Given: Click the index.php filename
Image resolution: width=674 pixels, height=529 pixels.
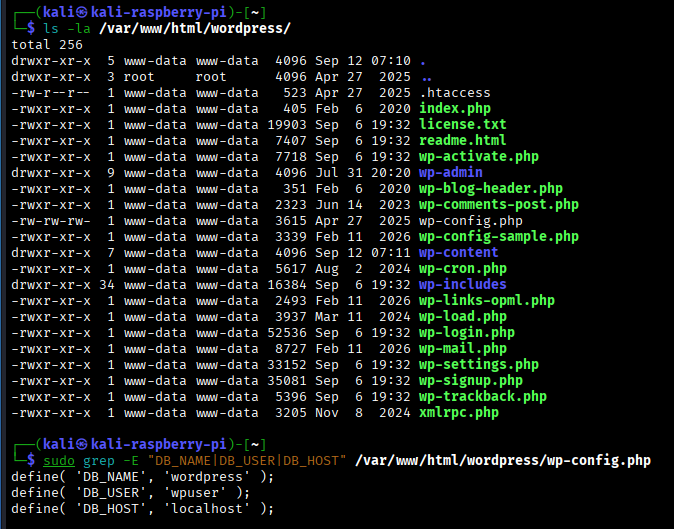Looking at the screenshot, I should [455, 109].
